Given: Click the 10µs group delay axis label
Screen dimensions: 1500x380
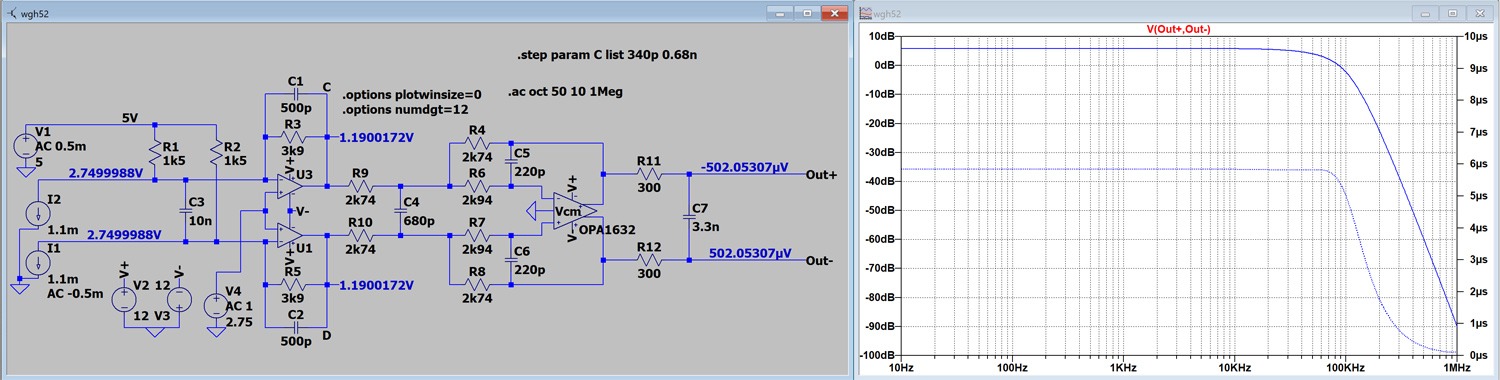Looking at the screenshot, I should 1476,36.
